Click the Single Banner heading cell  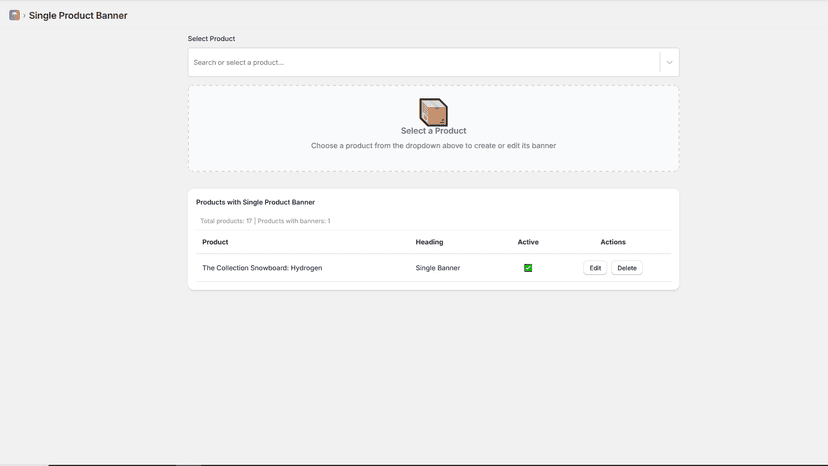(x=438, y=268)
